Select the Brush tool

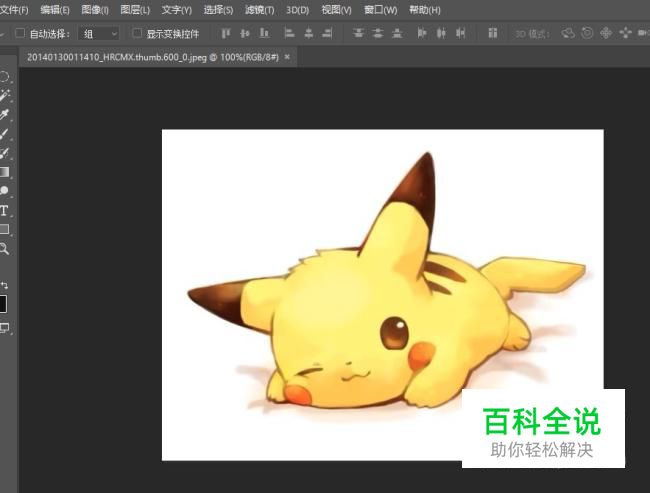coord(4,134)
